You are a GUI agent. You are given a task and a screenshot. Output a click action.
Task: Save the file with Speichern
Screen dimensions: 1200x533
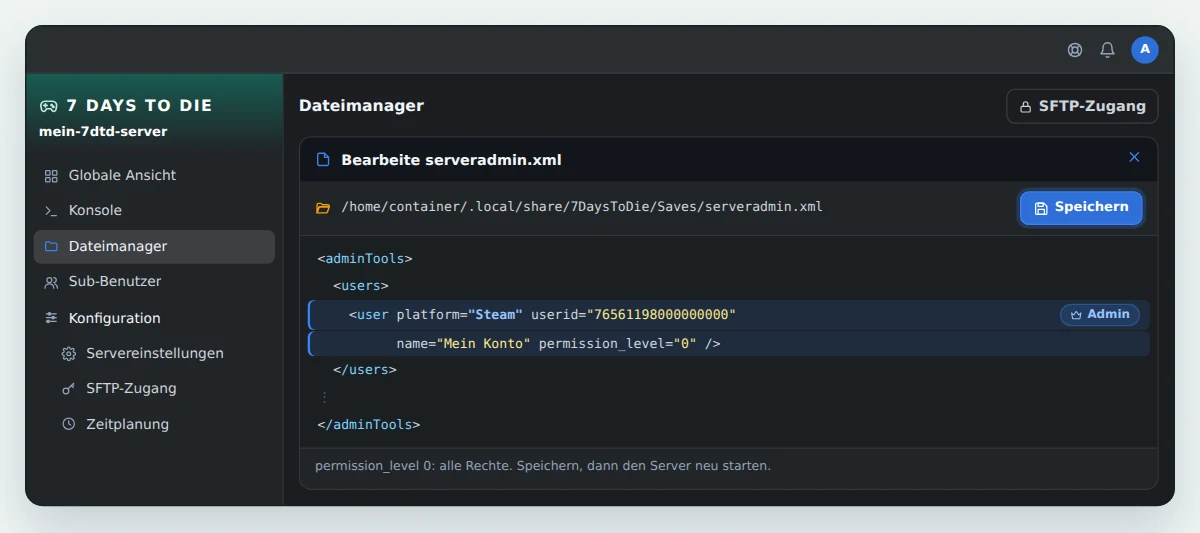click(1081, 208)
